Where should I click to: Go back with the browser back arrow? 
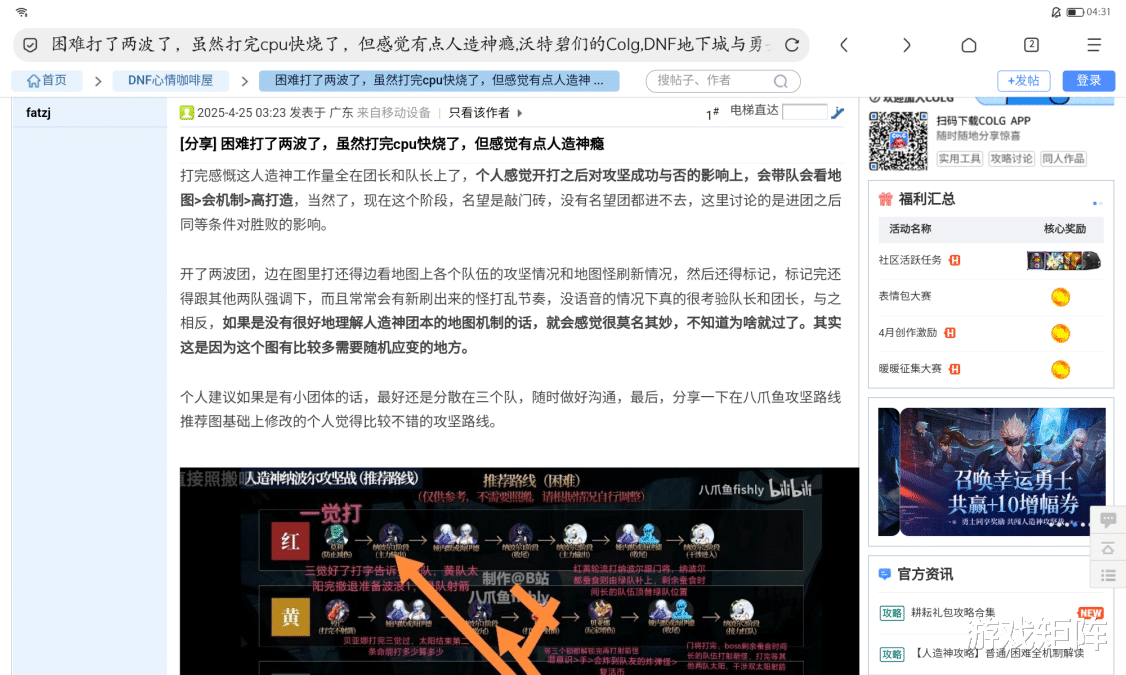pos(844,45)
